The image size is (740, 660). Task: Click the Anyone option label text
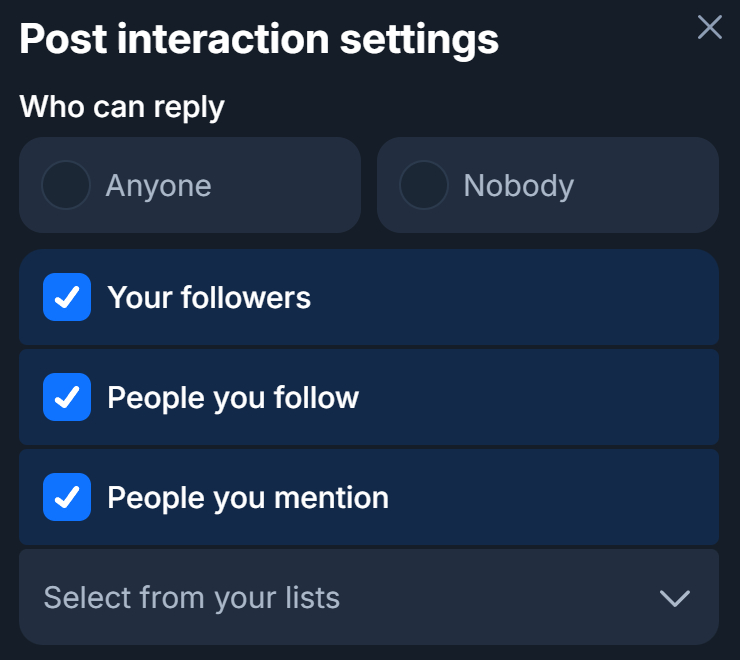158,186
